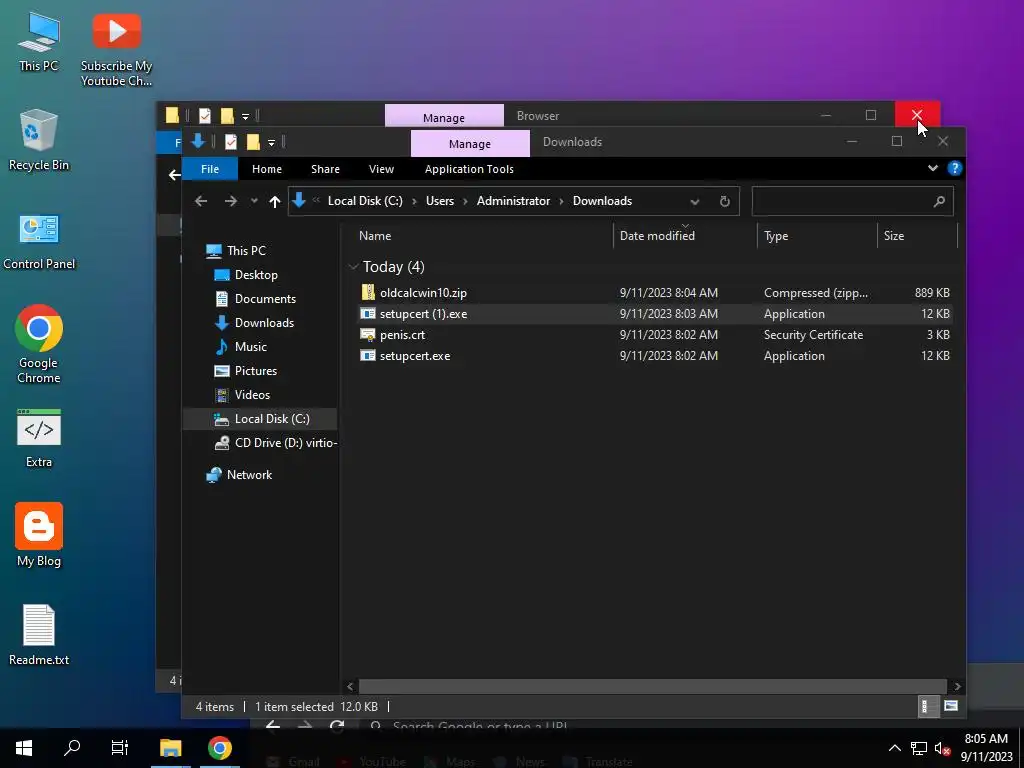Click Users in address breadcrumb
Viewport: 1024px width, 768px height.
pos(440,201)
